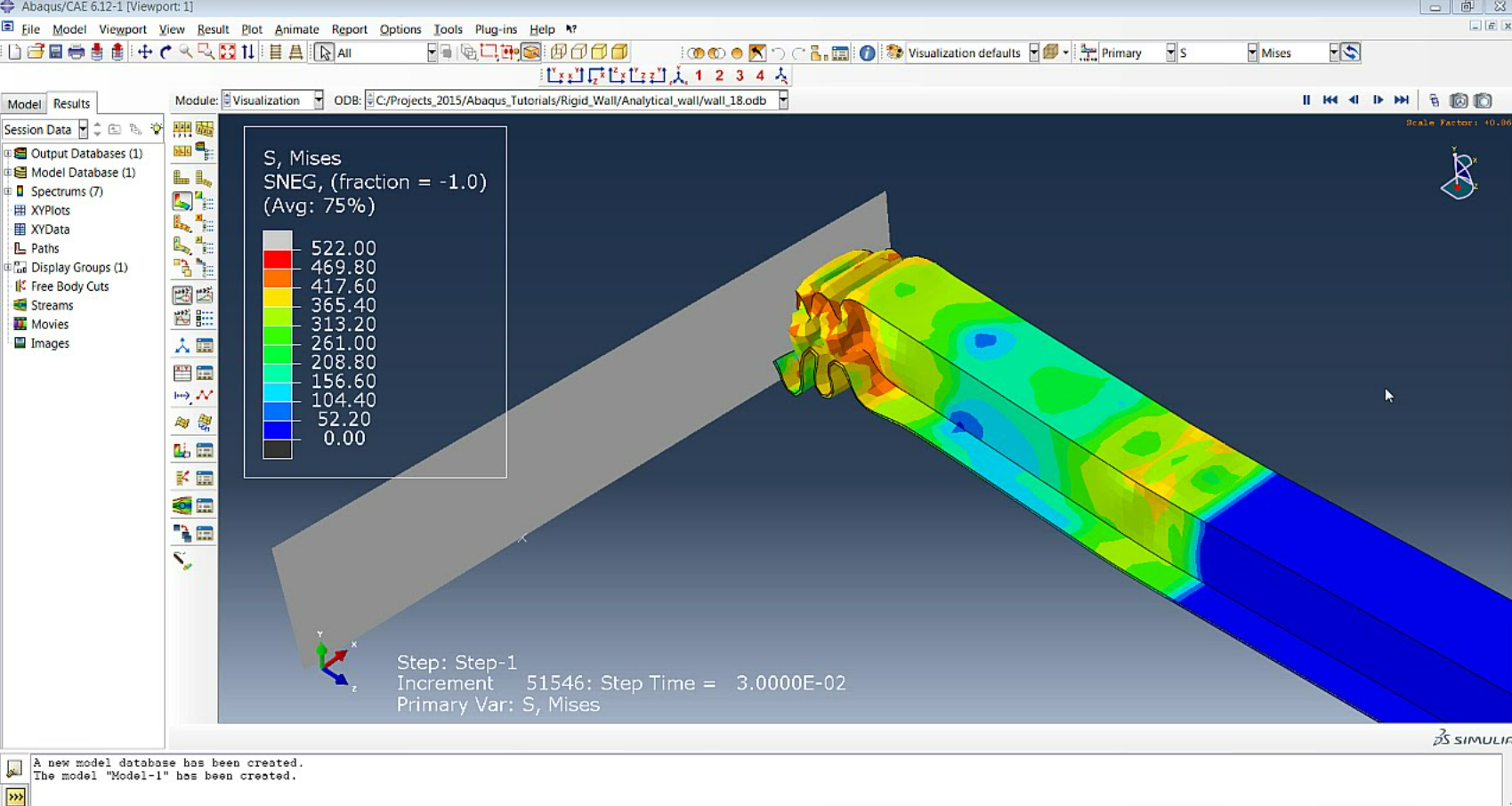Open the Module Visualization dropdown
This screenshot has width=1512, height=806.
click(318, 100)
